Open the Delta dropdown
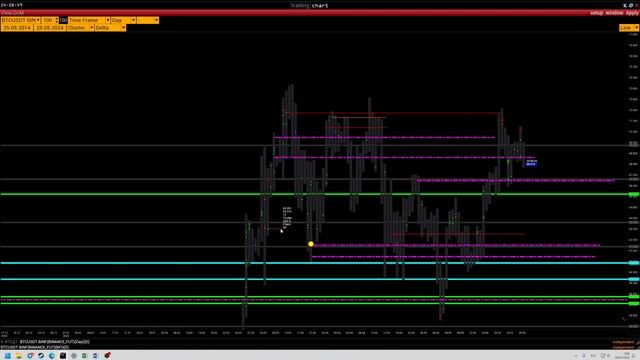This screenshot has width=640, height=360. coord(110,28)
